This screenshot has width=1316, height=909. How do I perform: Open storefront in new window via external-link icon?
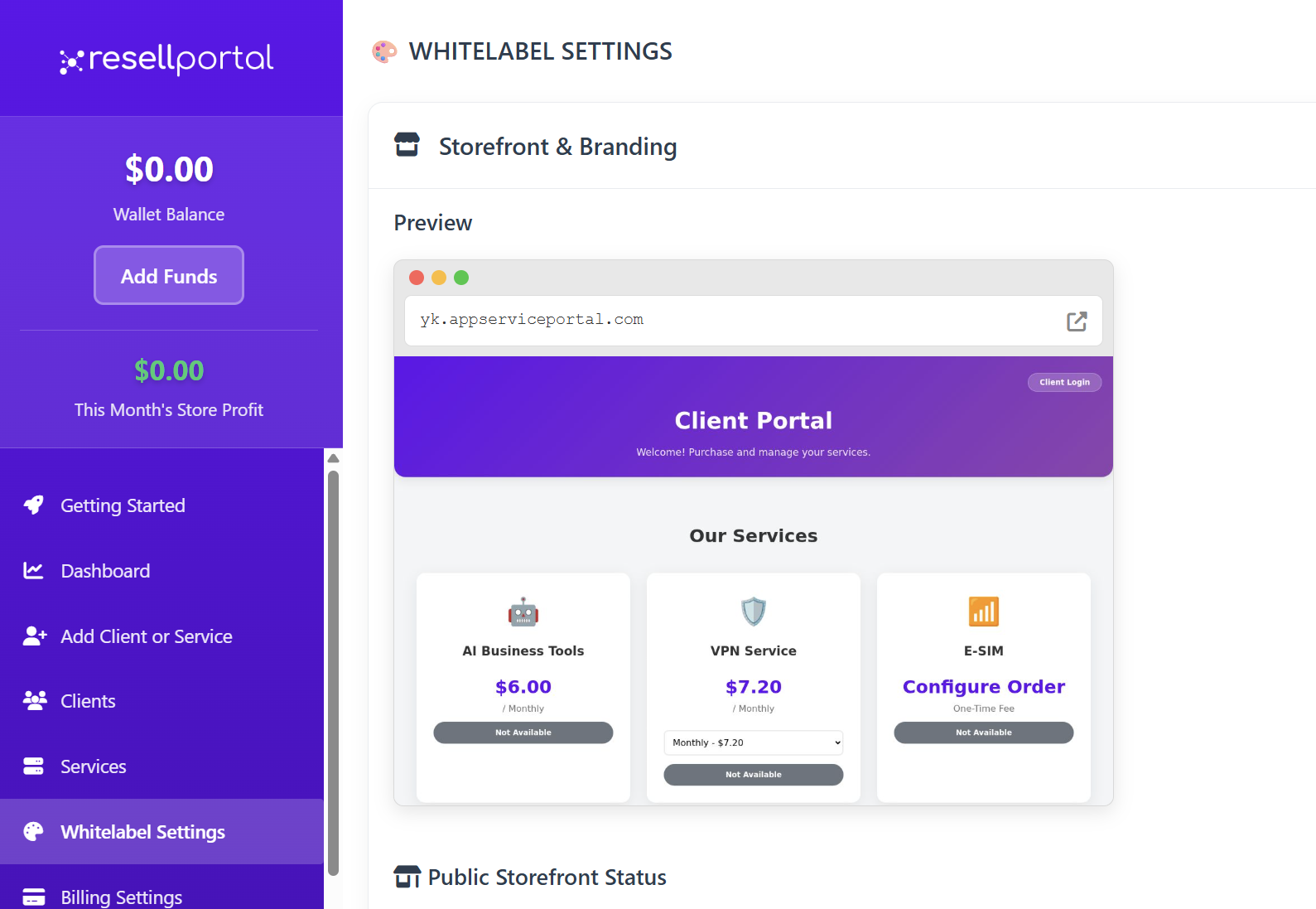(x=1076, y=322)
